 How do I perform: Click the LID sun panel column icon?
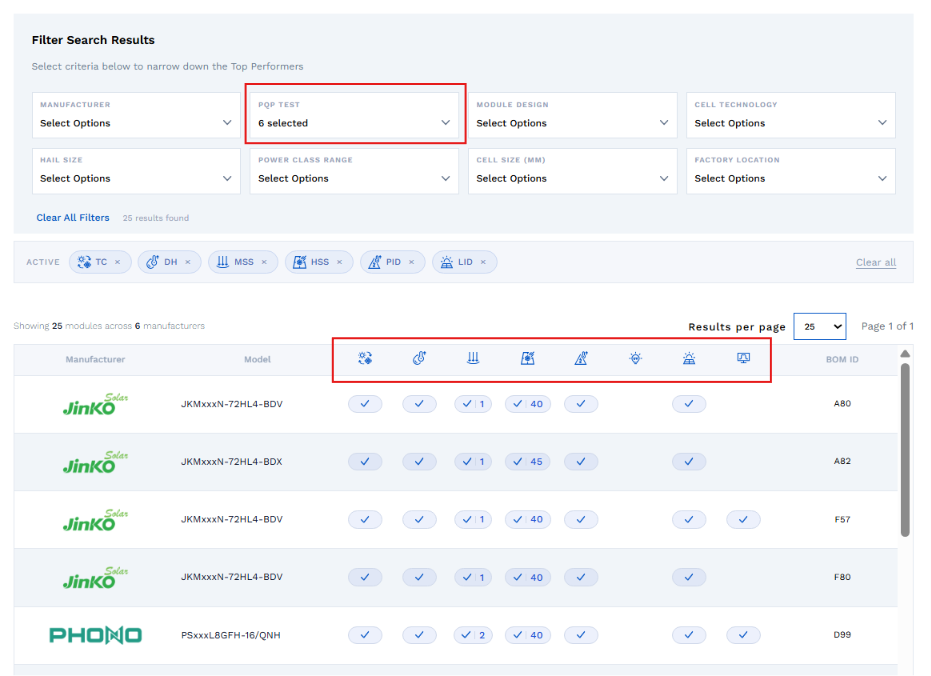[689, 358]
